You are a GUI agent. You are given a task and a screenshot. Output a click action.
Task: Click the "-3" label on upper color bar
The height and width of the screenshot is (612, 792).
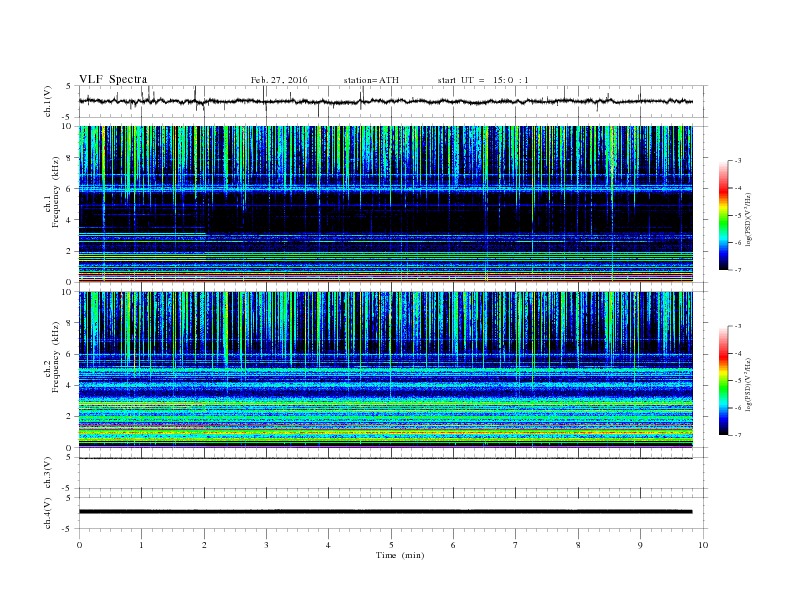tap(738, 161)
